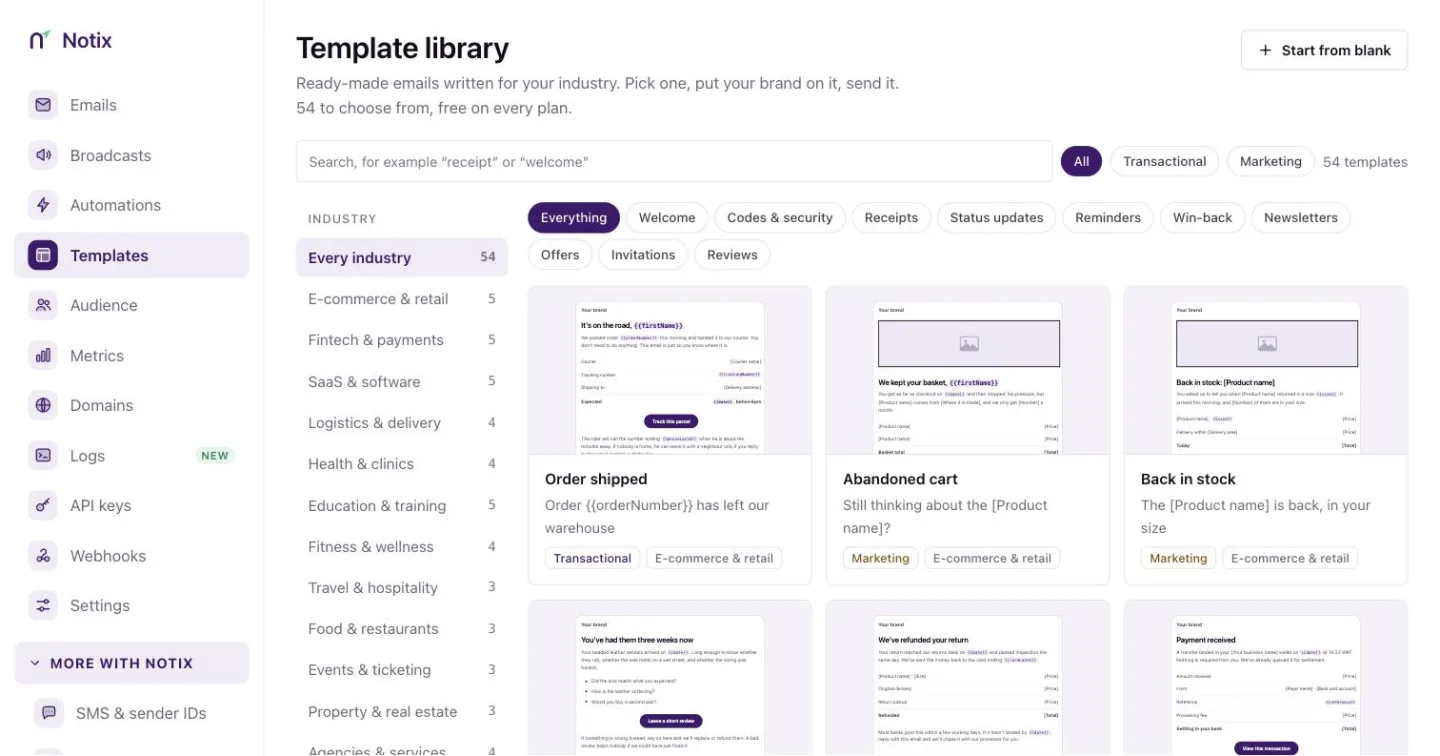Filter by the Welcome category
This screenshot has width=1440, height=756.
pyautogui.click(x=667, y=217)
